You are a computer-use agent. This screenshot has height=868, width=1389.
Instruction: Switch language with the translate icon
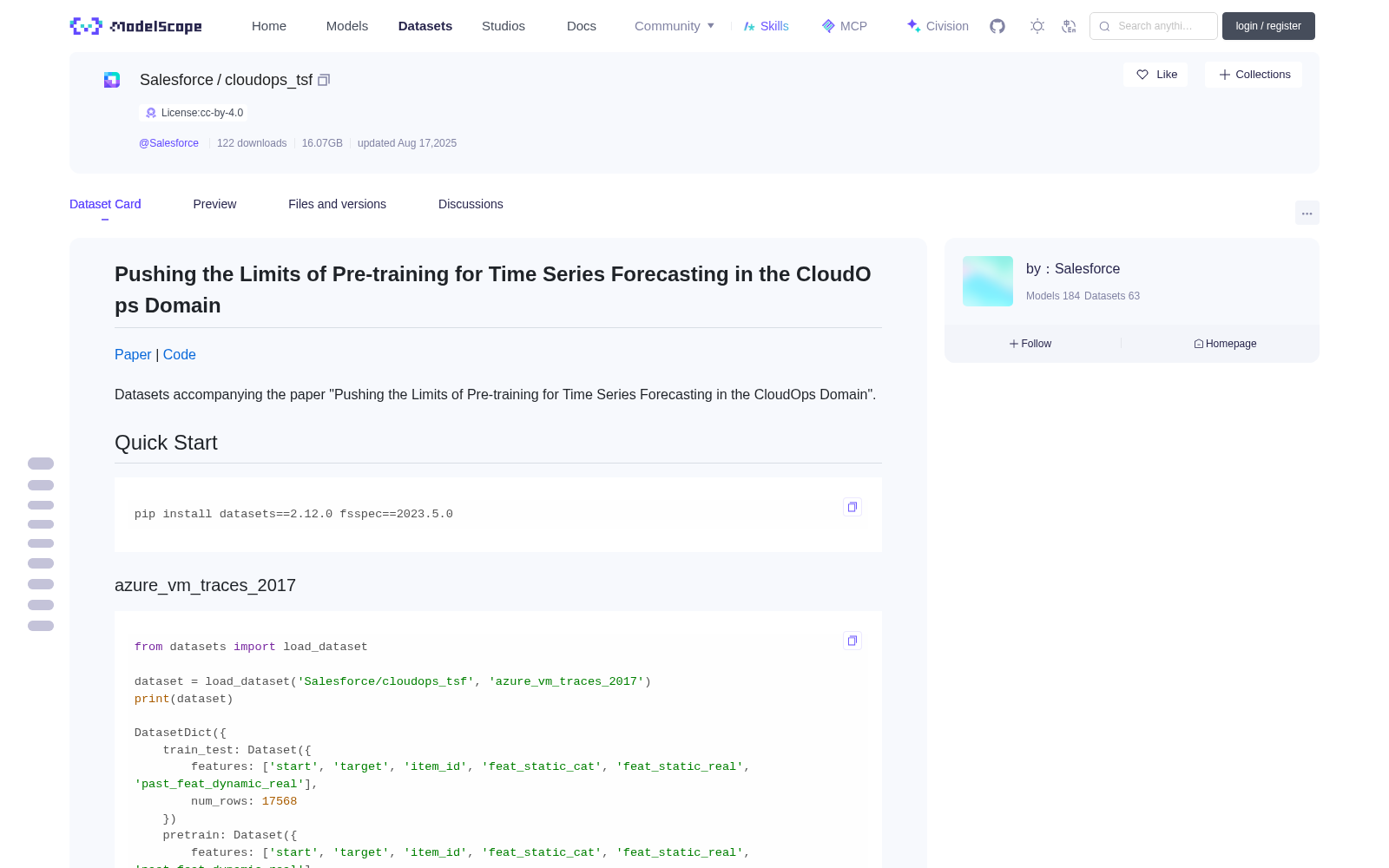1070,26
